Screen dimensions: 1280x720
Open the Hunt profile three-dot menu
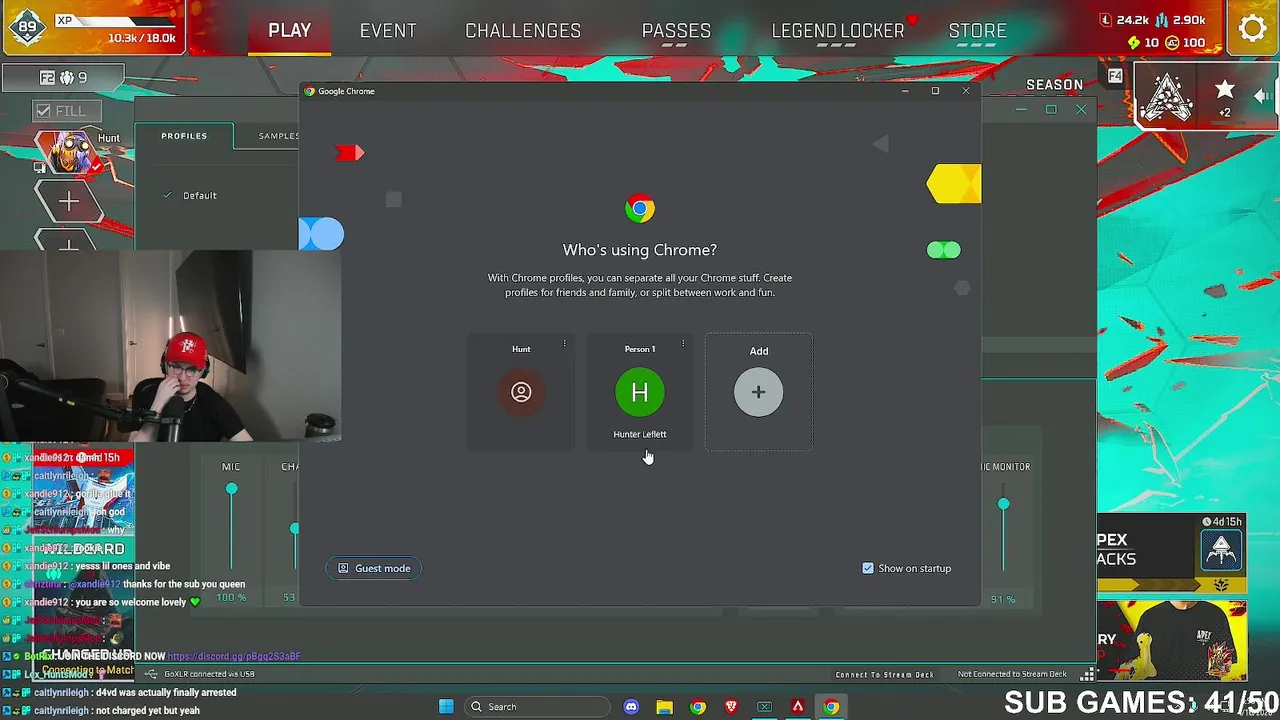click(564, 344)
